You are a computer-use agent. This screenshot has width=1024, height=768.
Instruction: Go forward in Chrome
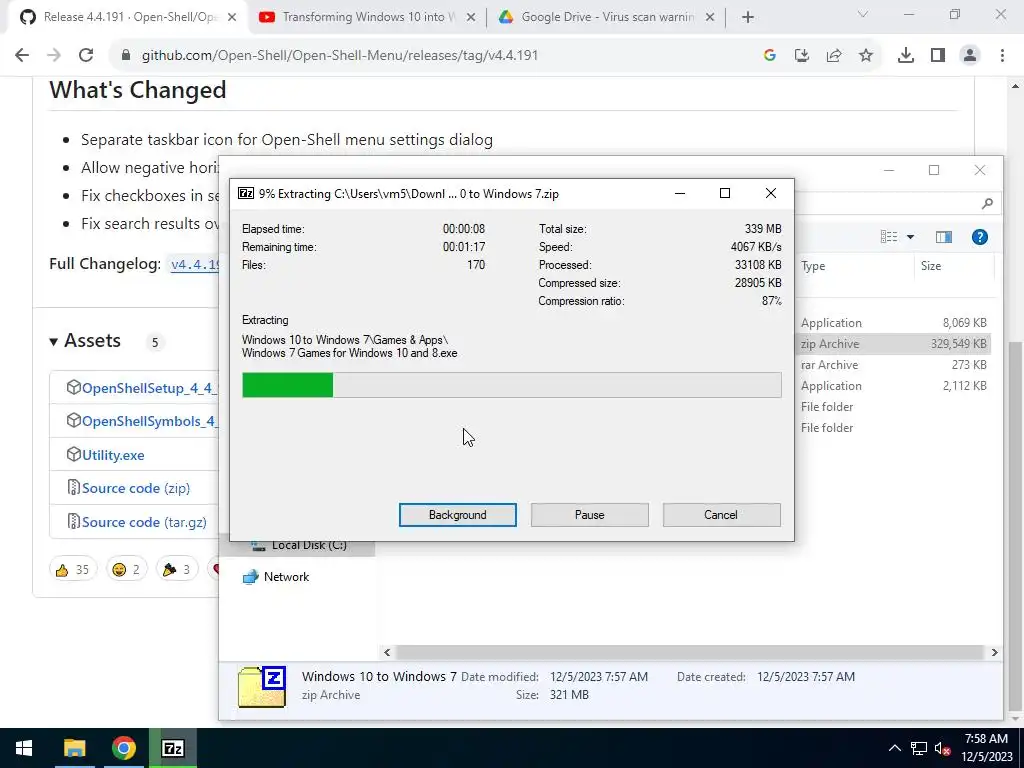click(54, 56)
